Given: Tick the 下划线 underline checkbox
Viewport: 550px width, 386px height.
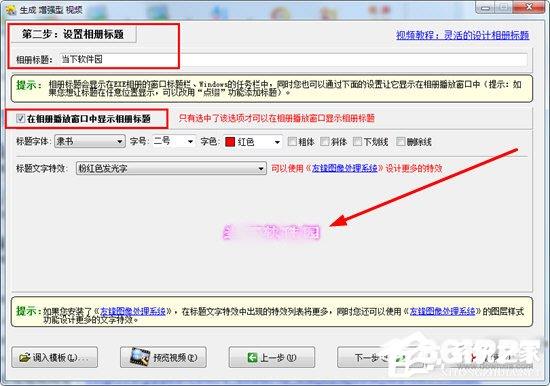Looking at the screenshot, I should click(x=357, y=141).
